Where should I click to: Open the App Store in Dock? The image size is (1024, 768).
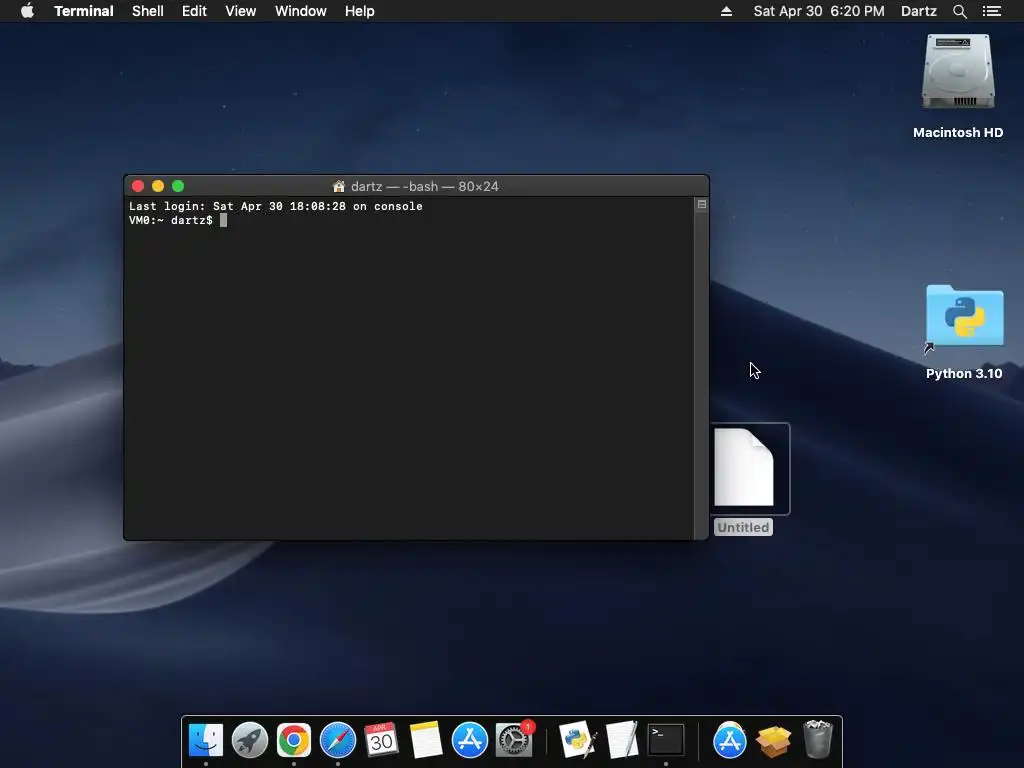[x=470, y=740]
